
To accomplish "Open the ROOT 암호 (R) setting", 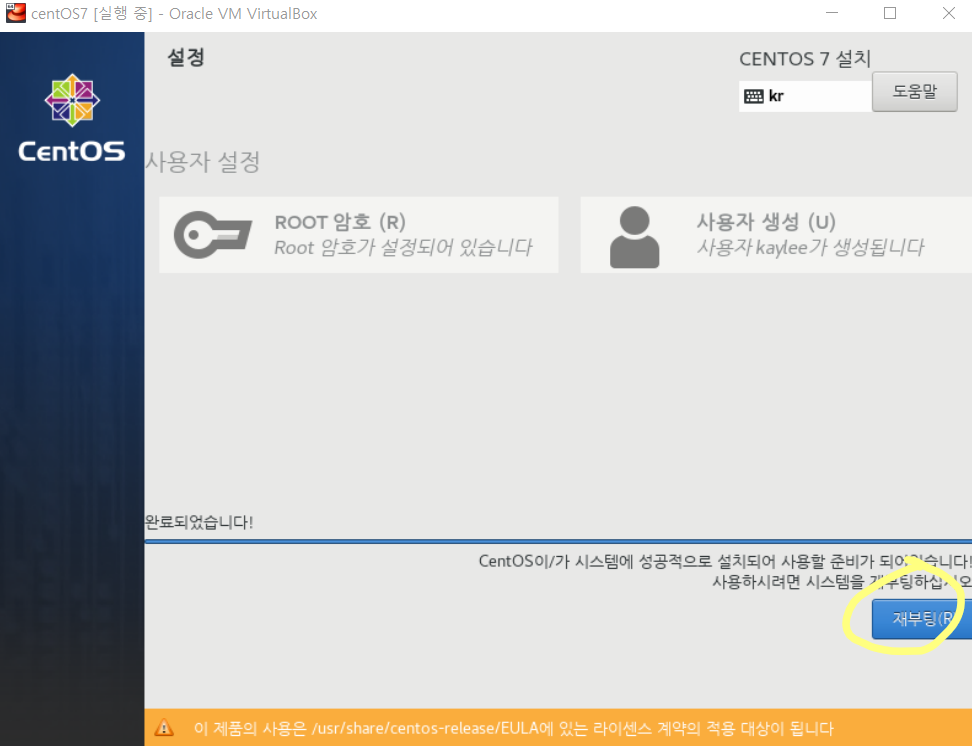I will [x=358, y=235].
